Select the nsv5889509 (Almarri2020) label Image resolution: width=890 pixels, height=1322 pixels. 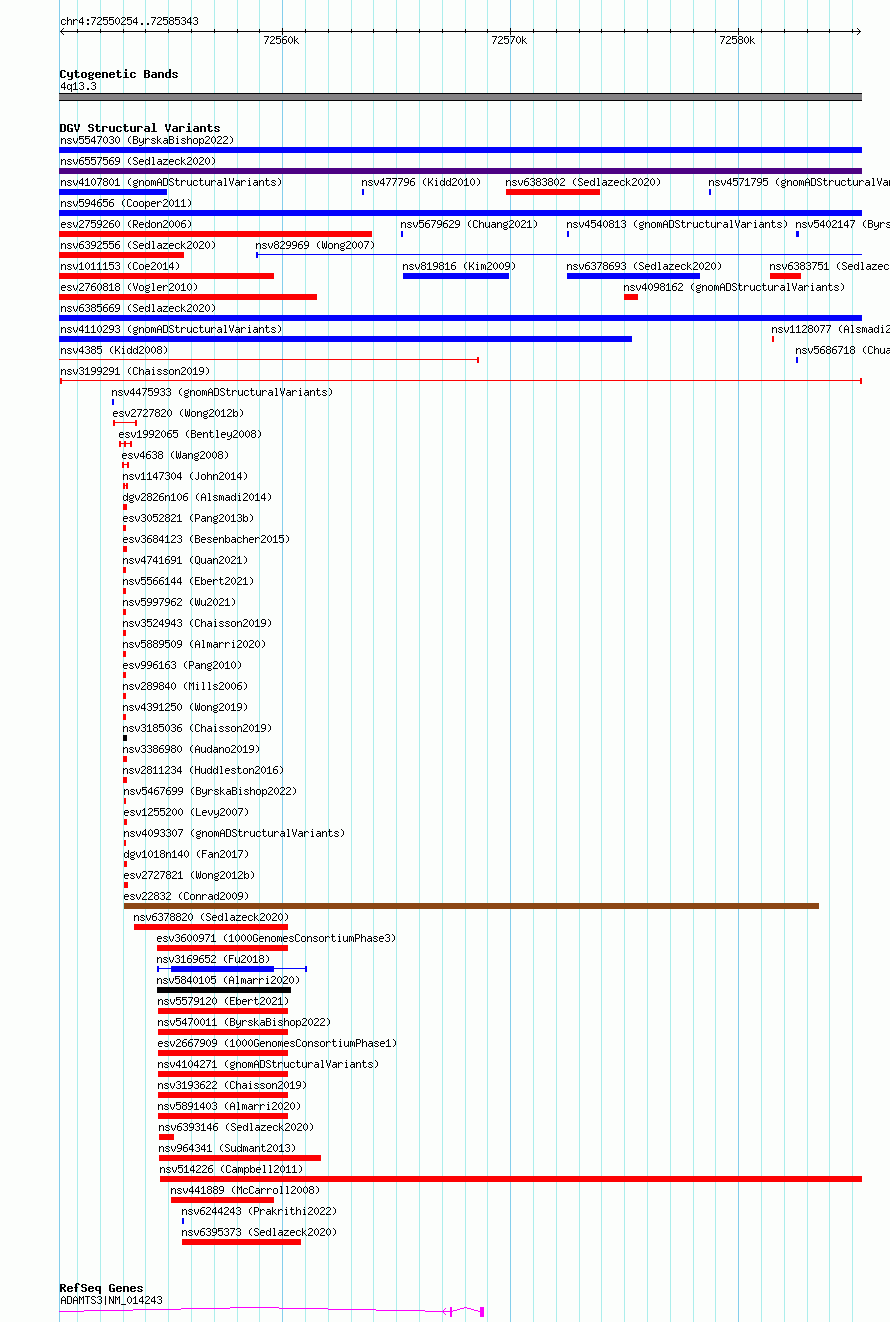(x=195, y=645)
